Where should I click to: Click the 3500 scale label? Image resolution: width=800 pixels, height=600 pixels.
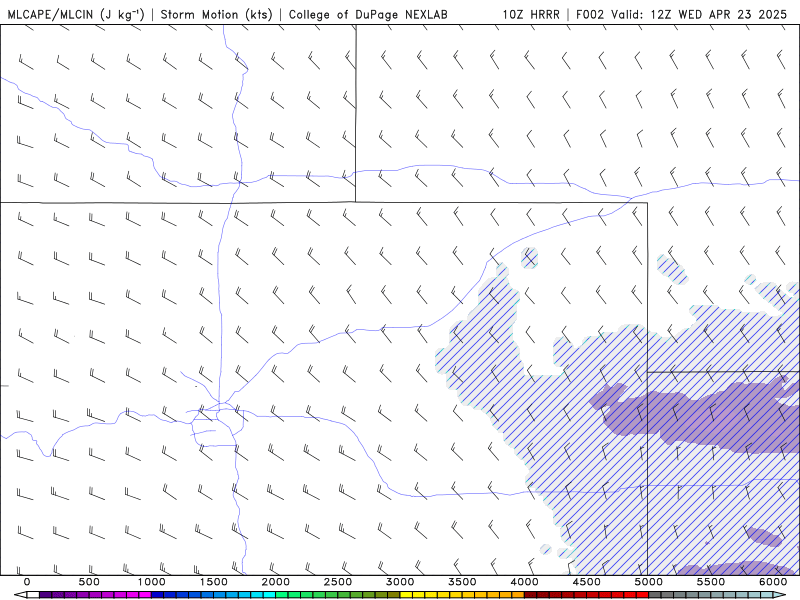pyautogui.click(x=463, y=582)
